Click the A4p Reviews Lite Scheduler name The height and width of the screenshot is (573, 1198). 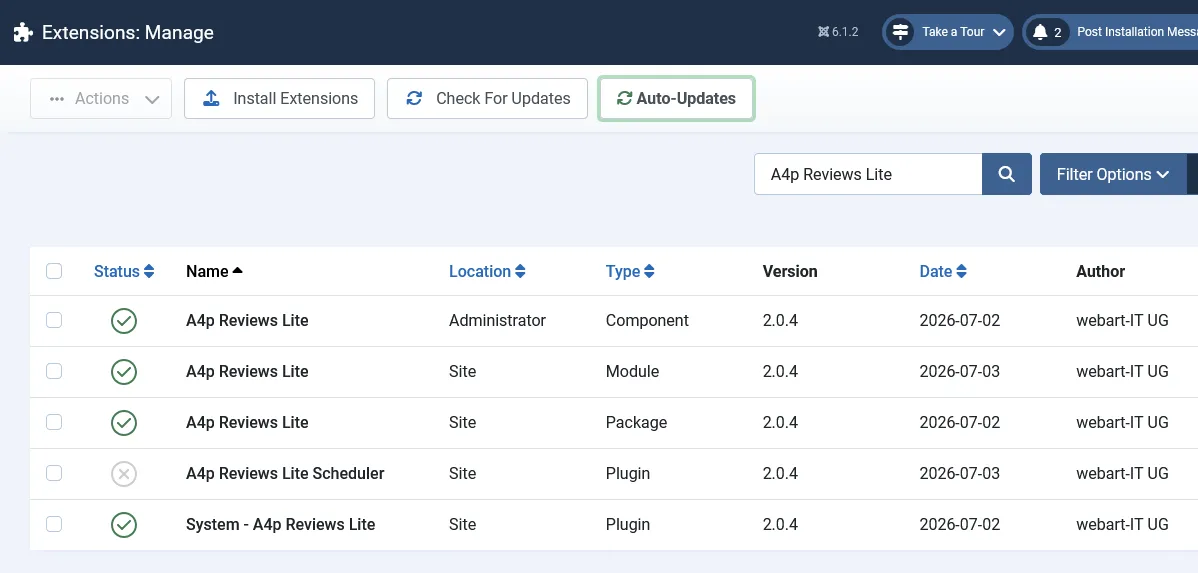[285, 474]
